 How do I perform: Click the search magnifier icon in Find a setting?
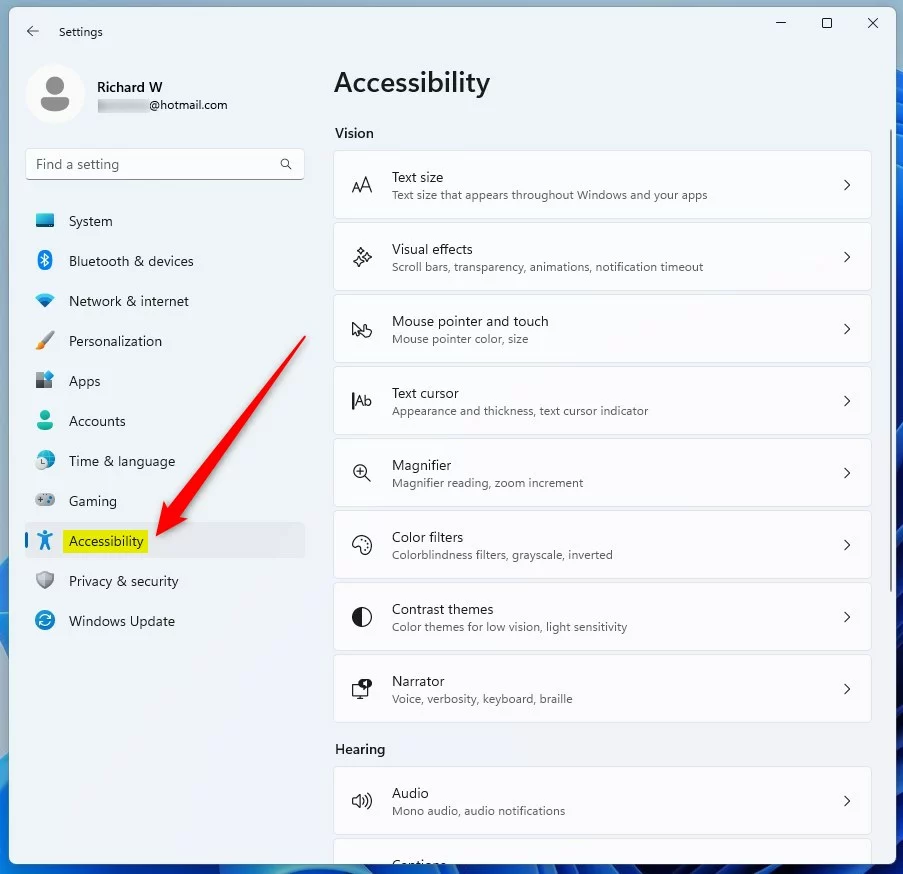point(286,164)
